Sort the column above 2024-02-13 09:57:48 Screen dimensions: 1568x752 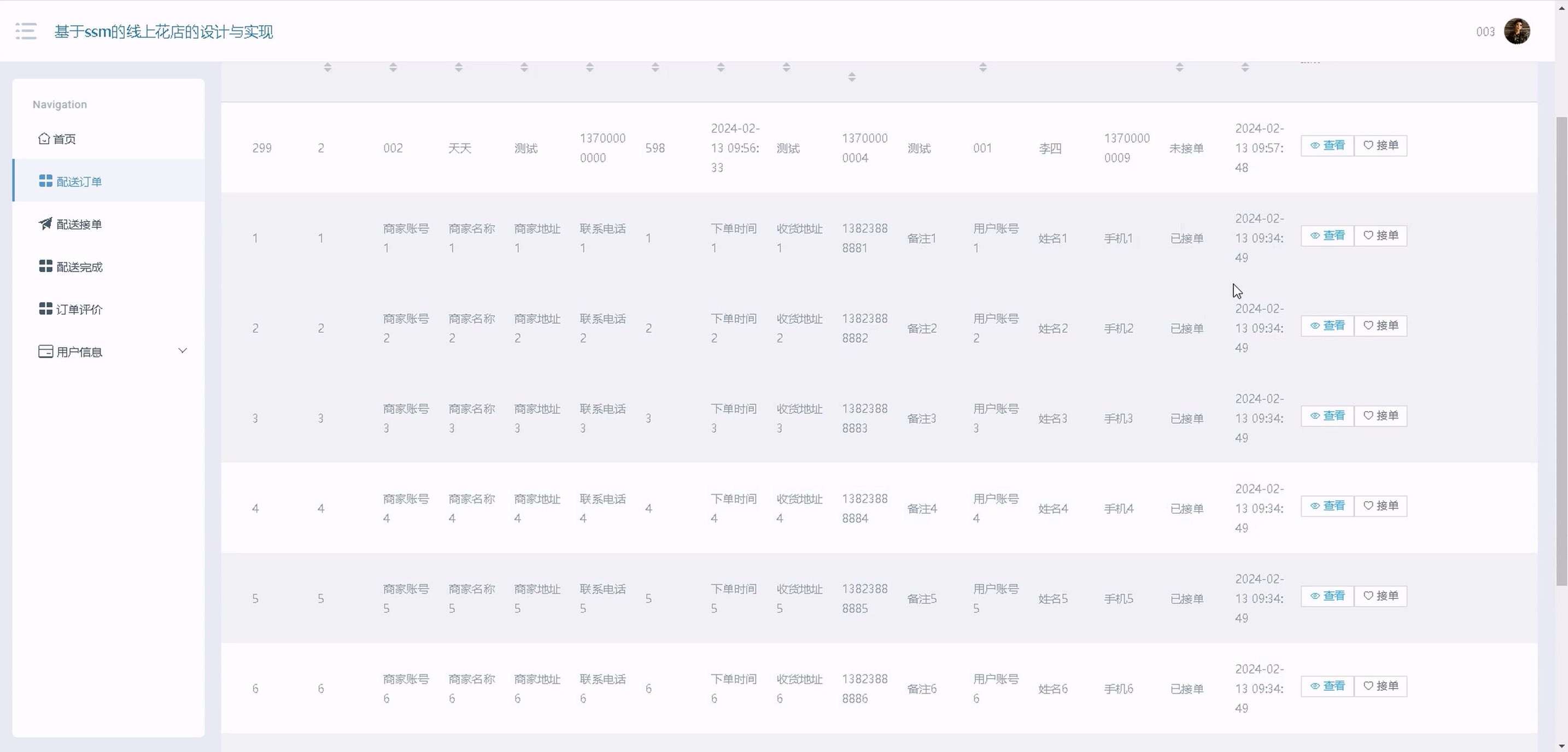tap(1245, 67)
